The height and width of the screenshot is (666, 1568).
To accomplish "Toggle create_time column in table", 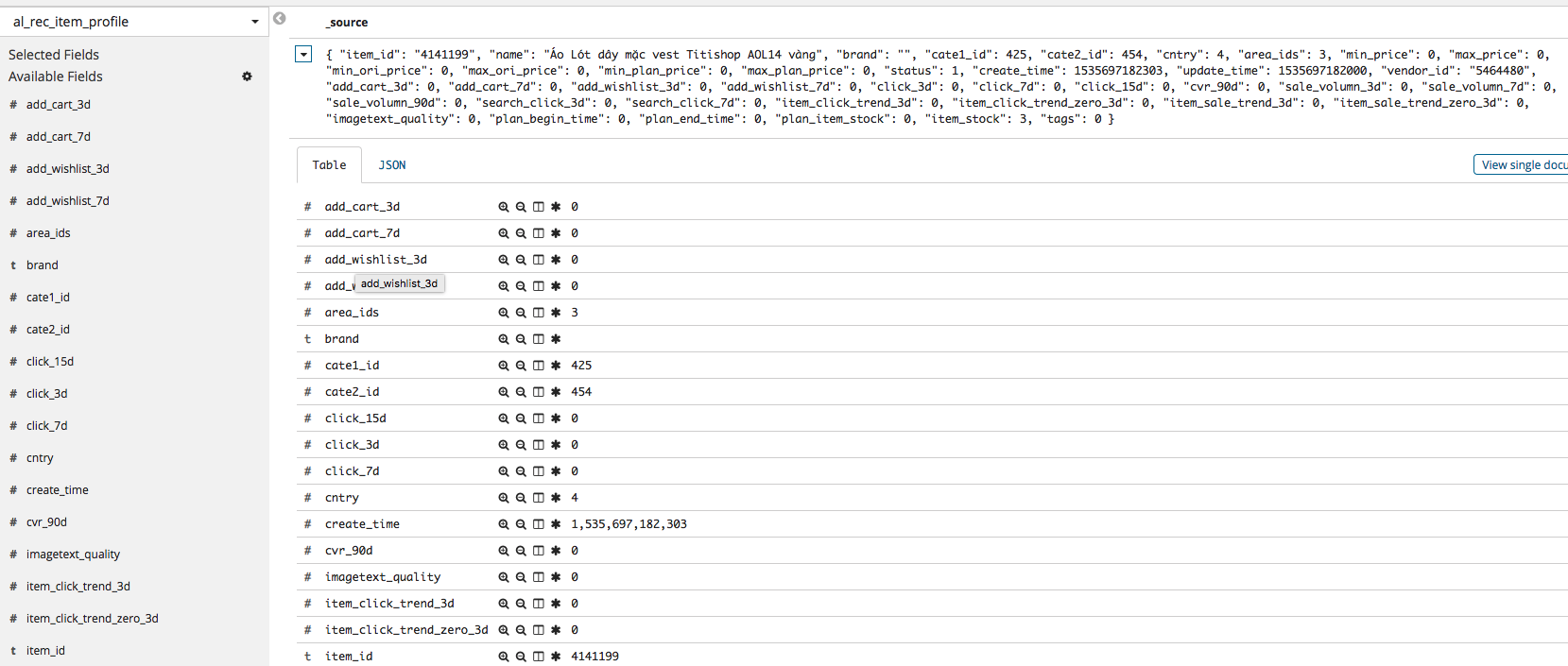I will click(x=539, y=524).
